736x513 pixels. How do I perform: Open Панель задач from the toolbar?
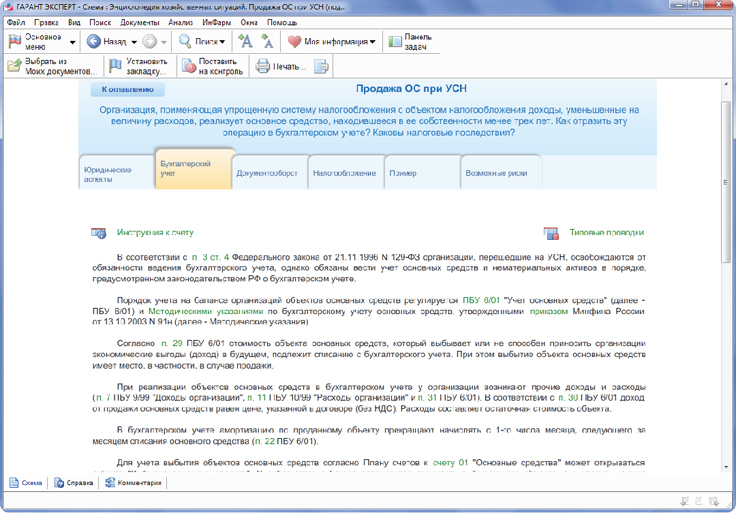410,41
